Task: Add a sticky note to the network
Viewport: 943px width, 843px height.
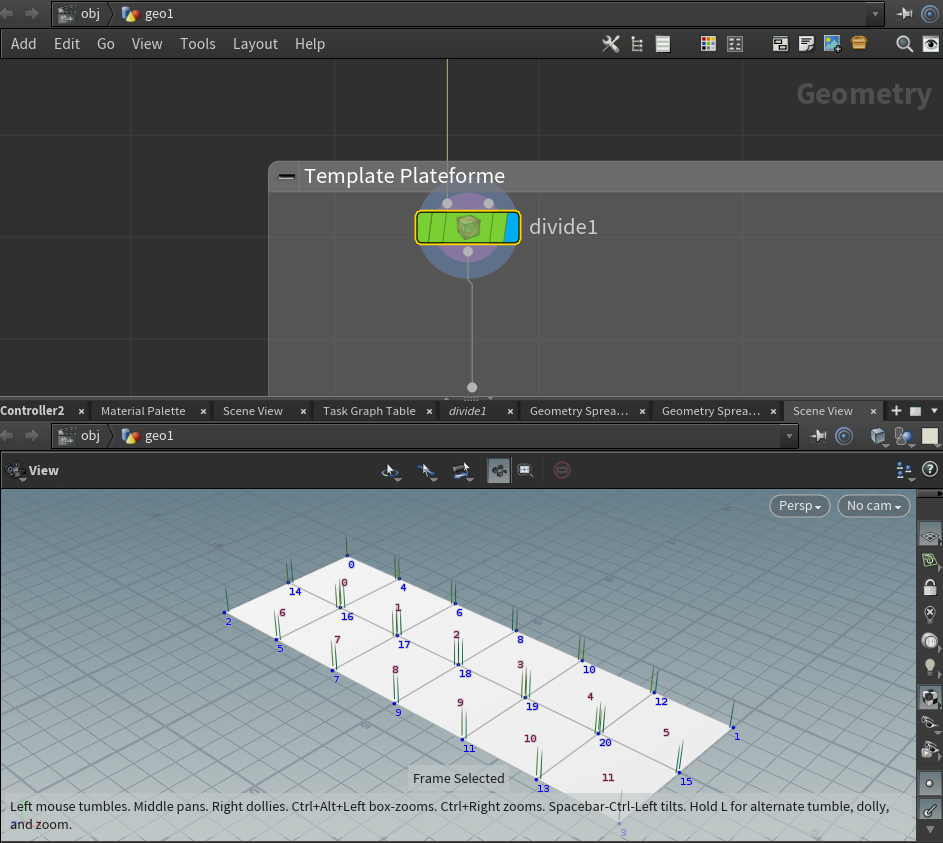Action: coord(807,44)
